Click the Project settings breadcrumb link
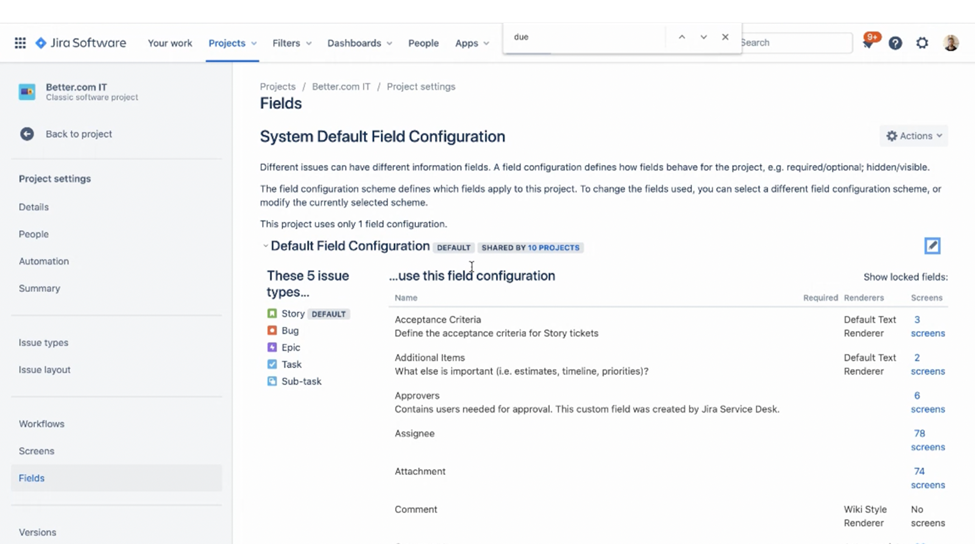975x544 pixels. [x=421, y=86]
